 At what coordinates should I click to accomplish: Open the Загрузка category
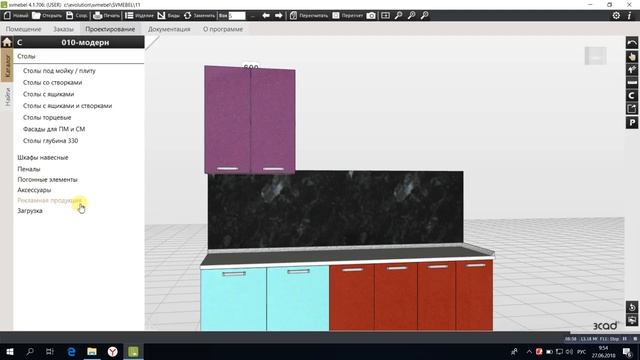(x=30, y=211)
